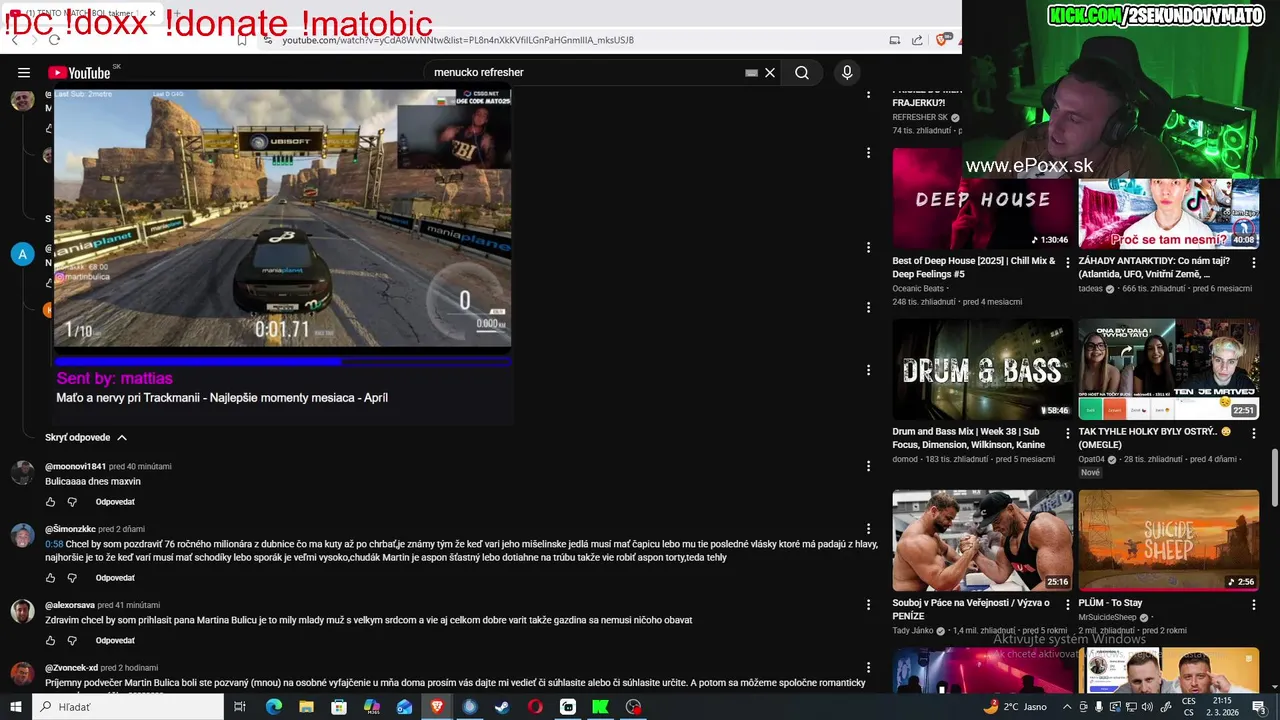Open weather widget showing 2°C Jasno
Image resolution: width=1280 pixels, height=720 pixels.
click(1014, 707)
